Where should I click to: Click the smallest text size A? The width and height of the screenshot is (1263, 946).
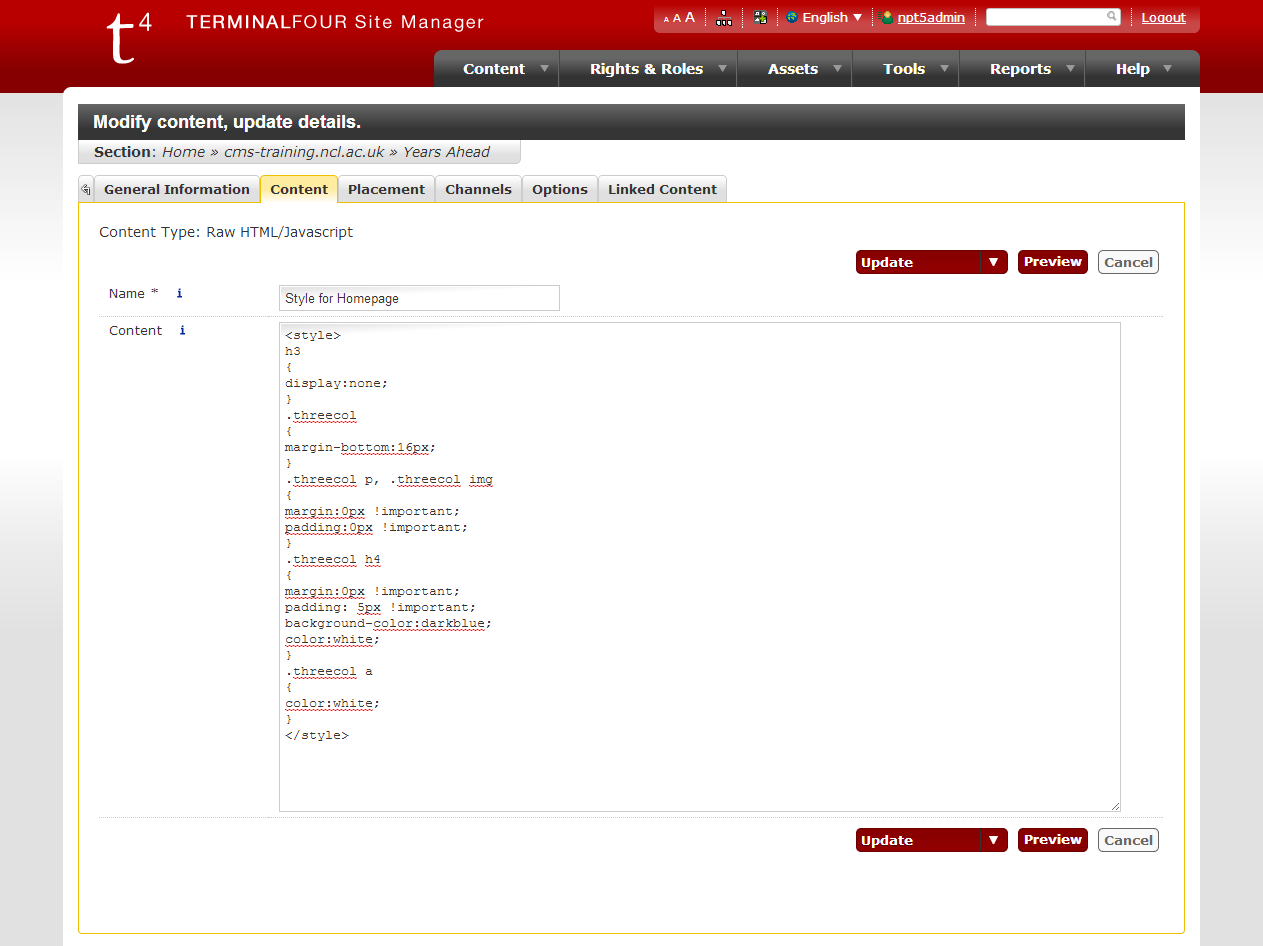tap(666, 19)
